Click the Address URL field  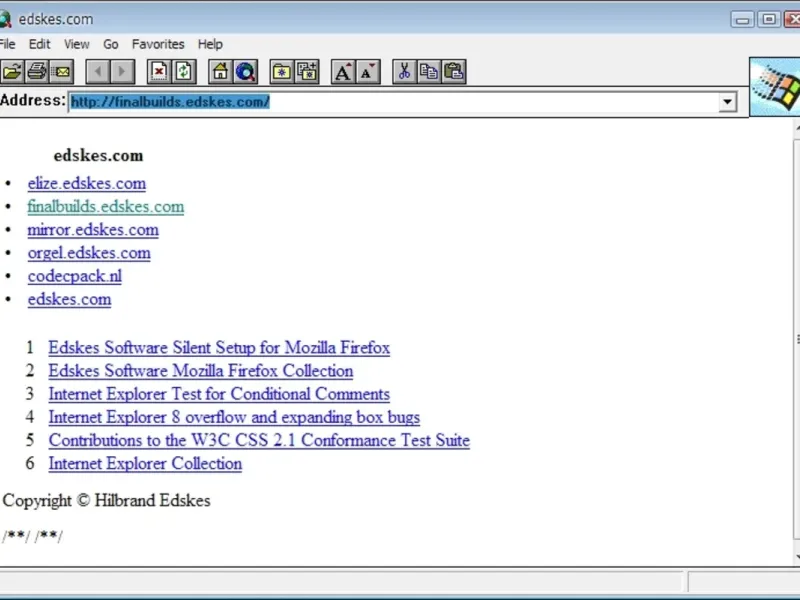(393, 102)
